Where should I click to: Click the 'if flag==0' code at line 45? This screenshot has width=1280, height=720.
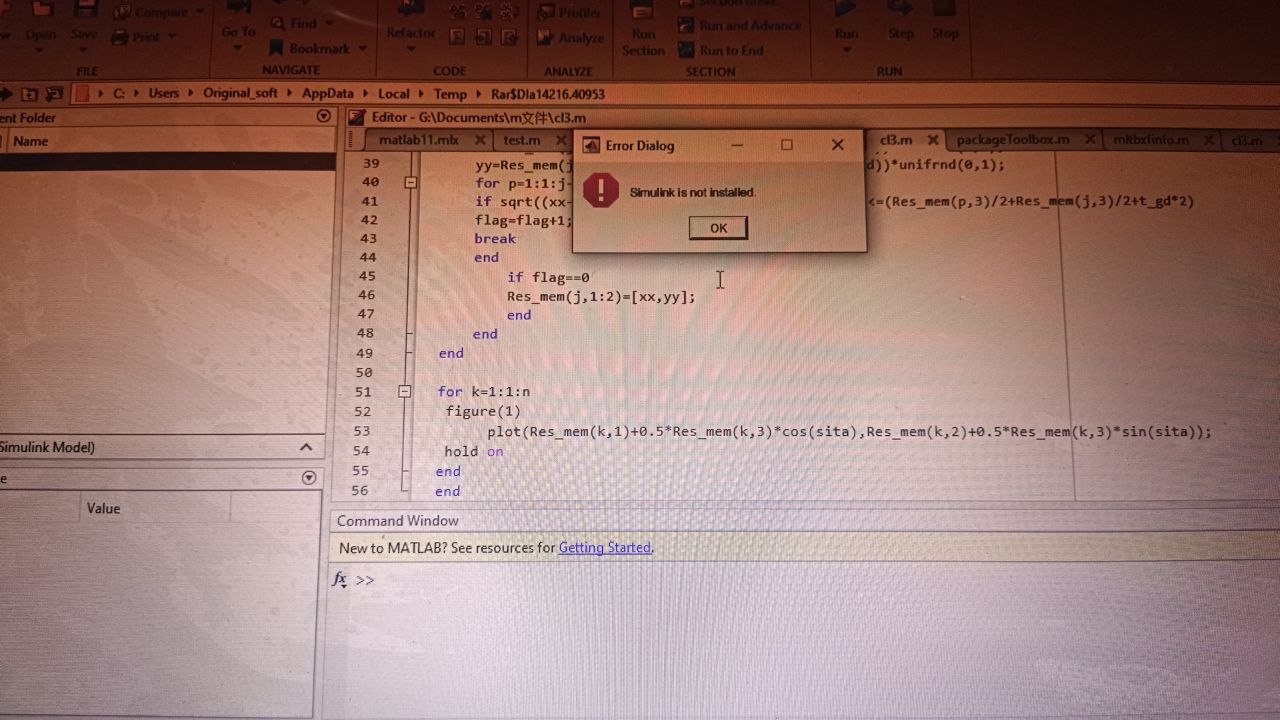tap(548, 277)
